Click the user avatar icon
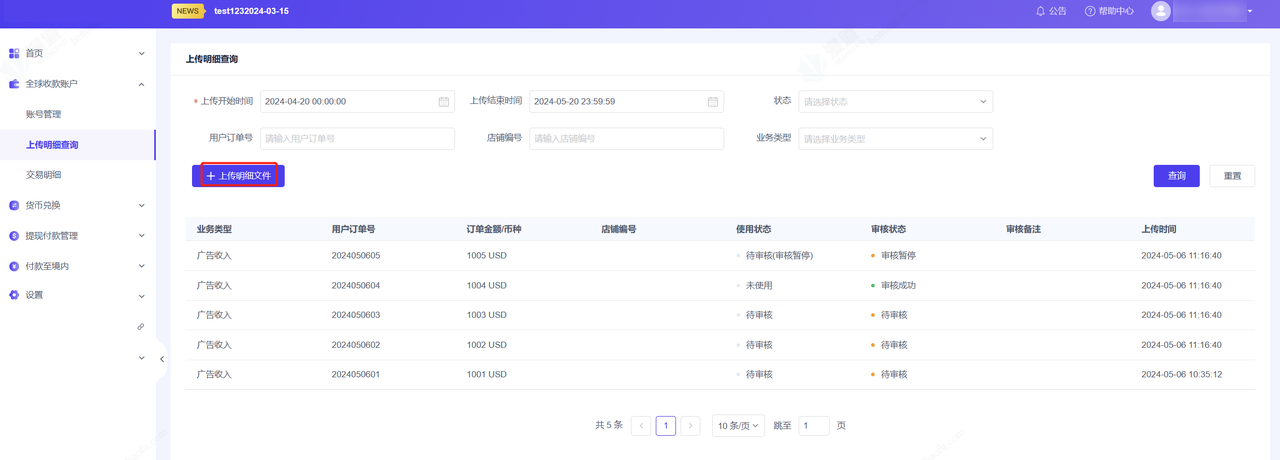Viewport: 1280px width, 460px height. point(1161,11)
